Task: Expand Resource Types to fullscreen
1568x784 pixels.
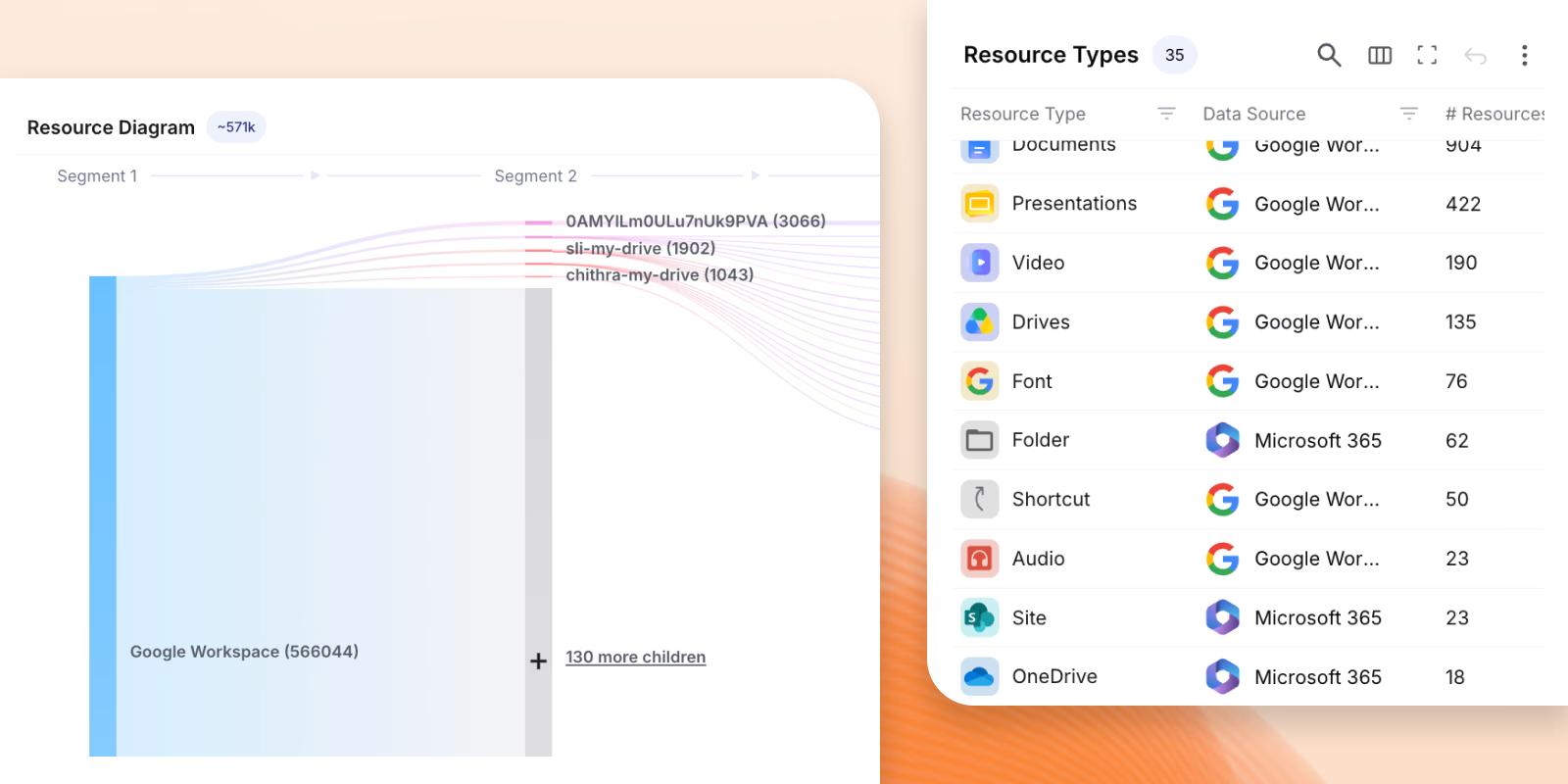Action: click(x=1428, y=55)
